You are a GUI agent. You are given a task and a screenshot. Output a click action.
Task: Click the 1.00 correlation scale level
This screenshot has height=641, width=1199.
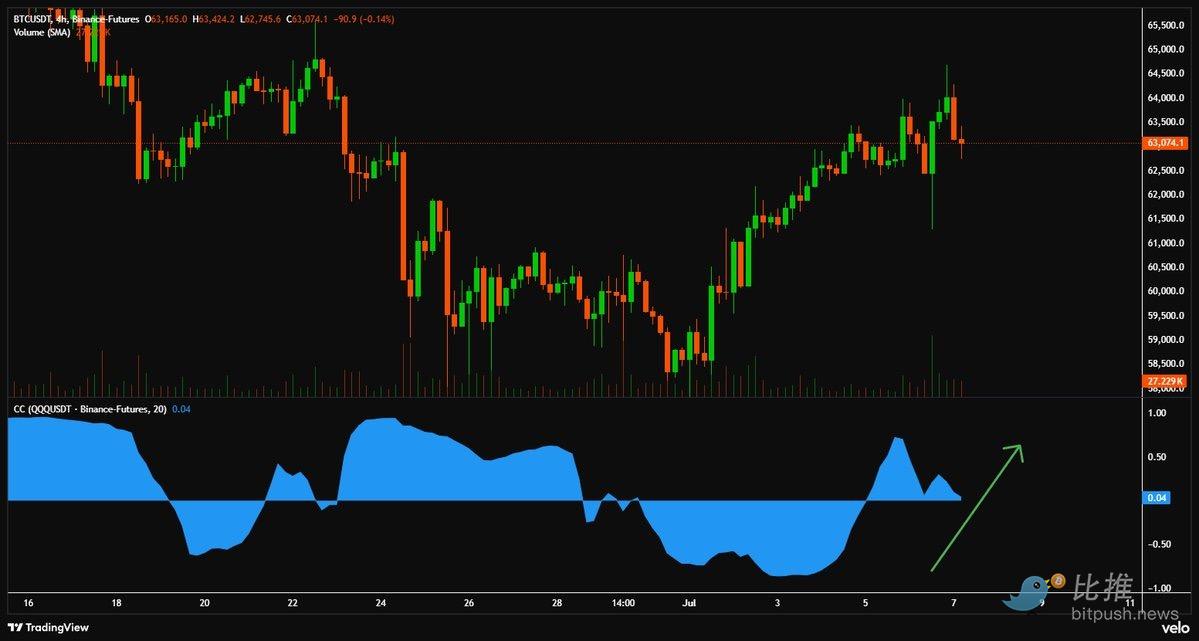[x=1156, y=413]
